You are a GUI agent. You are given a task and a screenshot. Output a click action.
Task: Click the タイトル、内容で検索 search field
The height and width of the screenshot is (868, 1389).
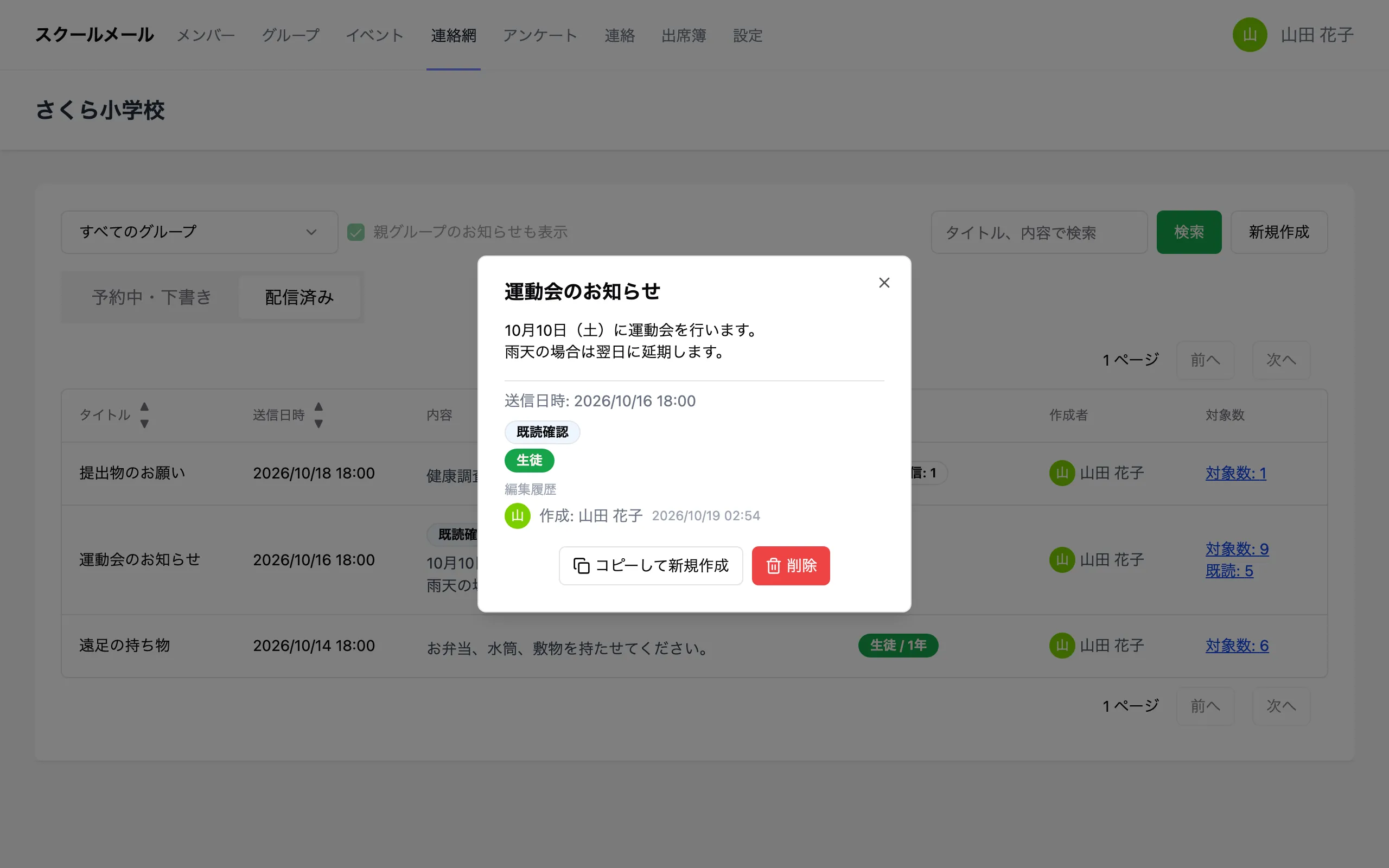1039,232
